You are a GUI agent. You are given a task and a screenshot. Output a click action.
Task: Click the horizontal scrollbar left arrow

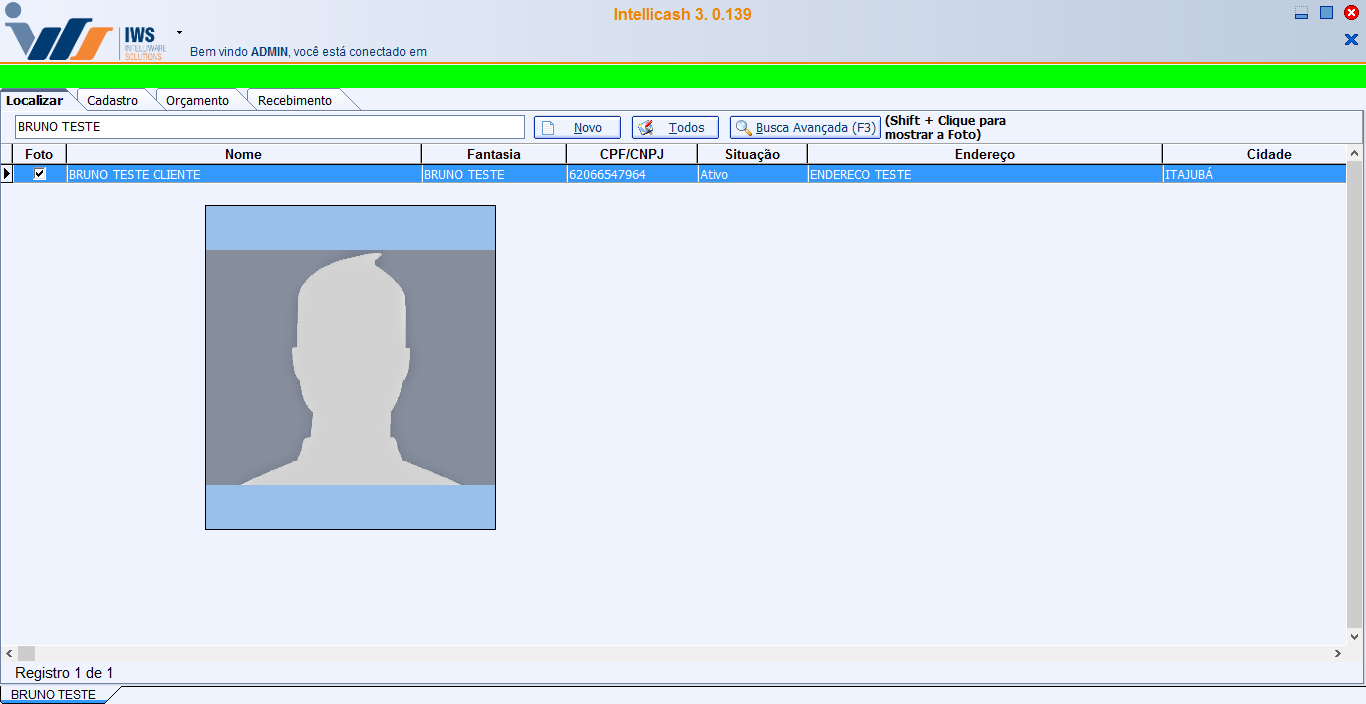9,653
